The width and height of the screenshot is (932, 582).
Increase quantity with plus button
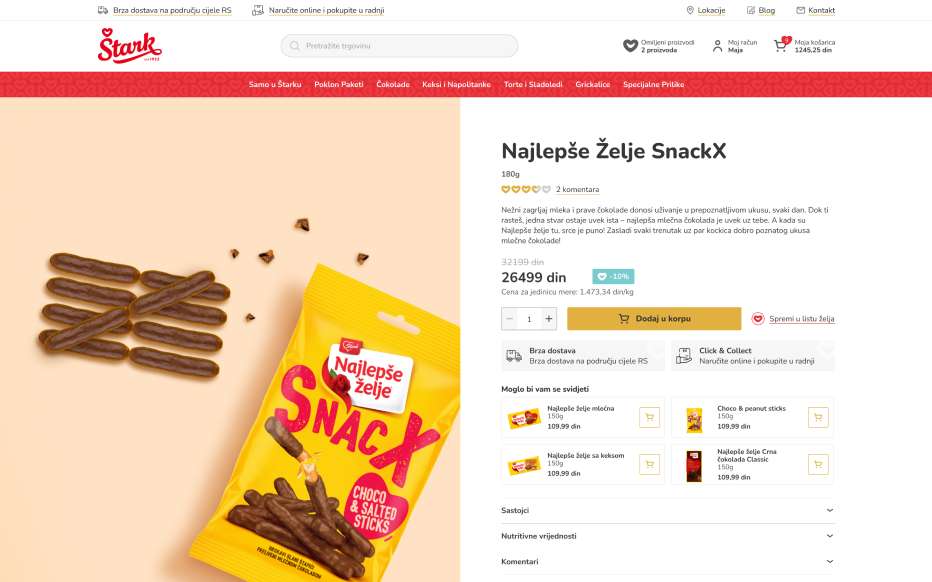(x=549, y=319)
